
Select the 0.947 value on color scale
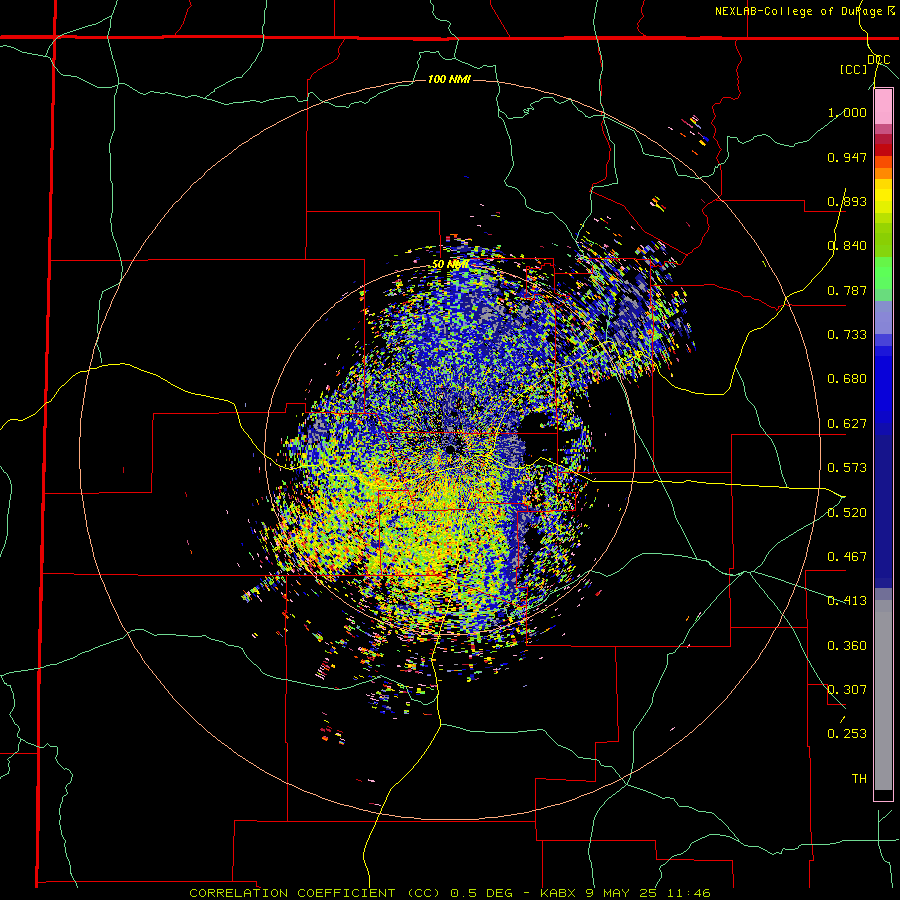(x=847, y=157)
